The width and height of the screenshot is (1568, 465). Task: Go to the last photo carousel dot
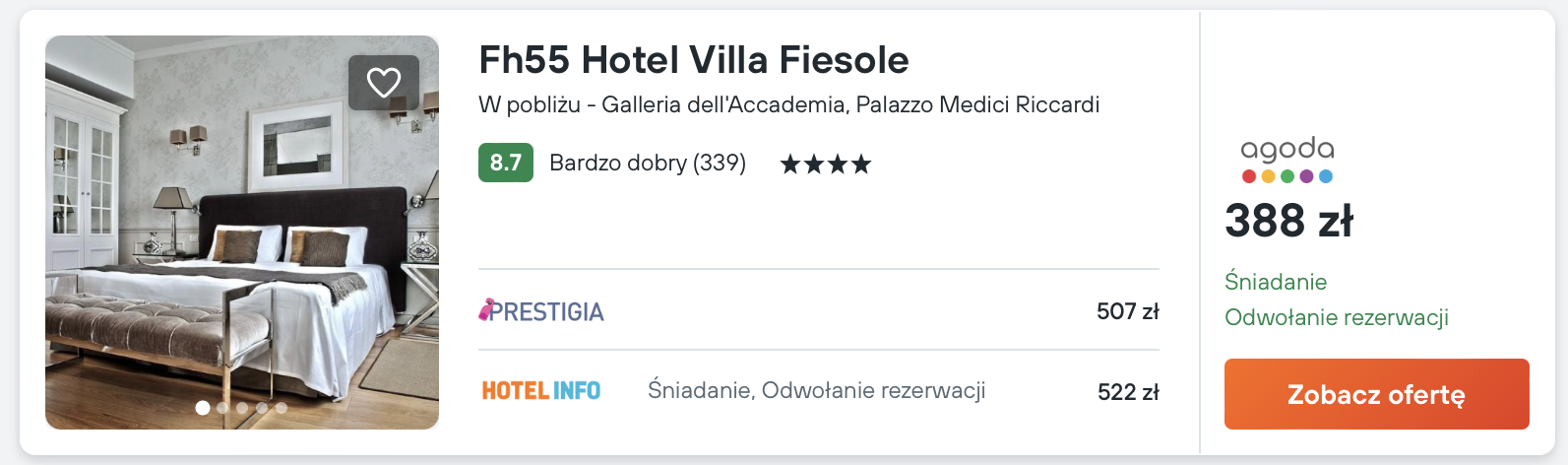point(282,408)
